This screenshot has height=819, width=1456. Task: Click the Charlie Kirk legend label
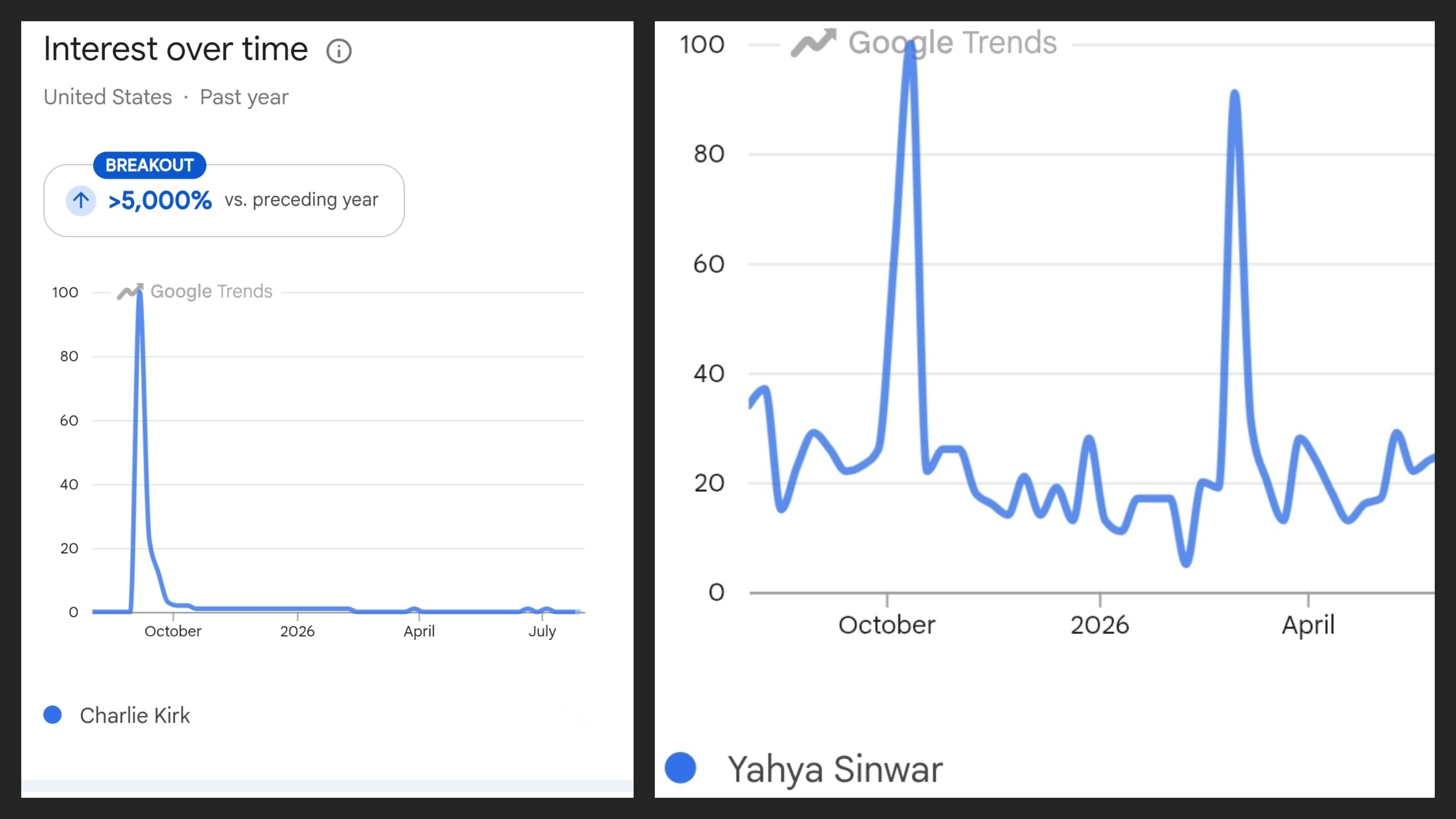(x=135, y=715)
